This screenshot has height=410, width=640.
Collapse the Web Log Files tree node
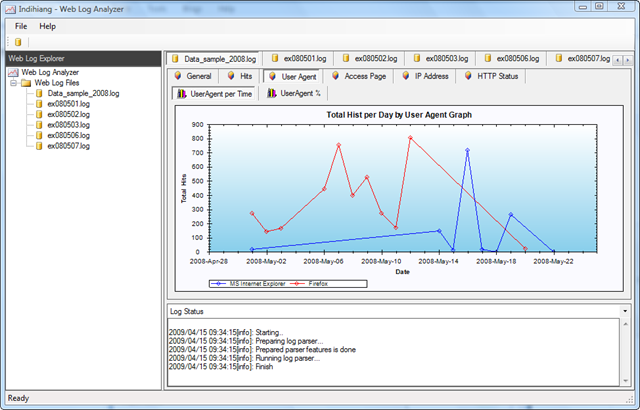click(13, 83)
